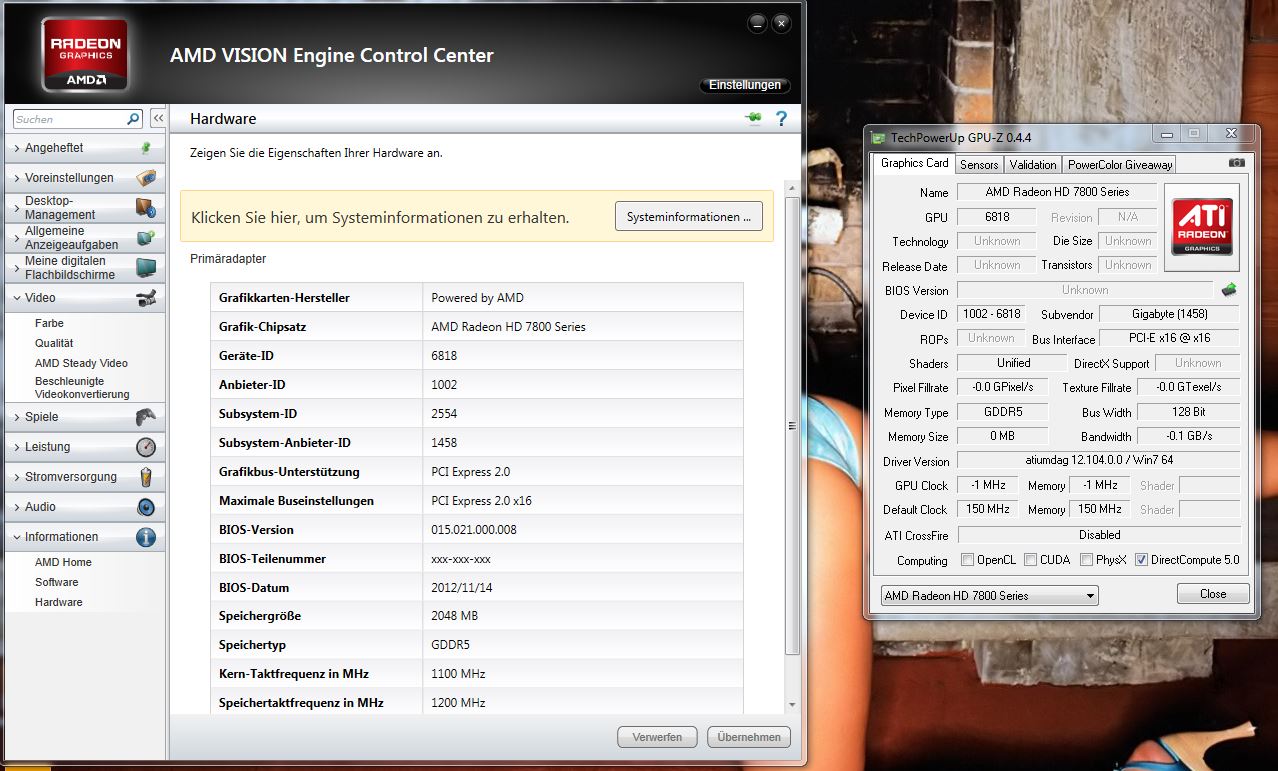The height and width of the screenshot is (771, 1278).
Task: Expand the Leistung section
Action: tap(83, 447)
